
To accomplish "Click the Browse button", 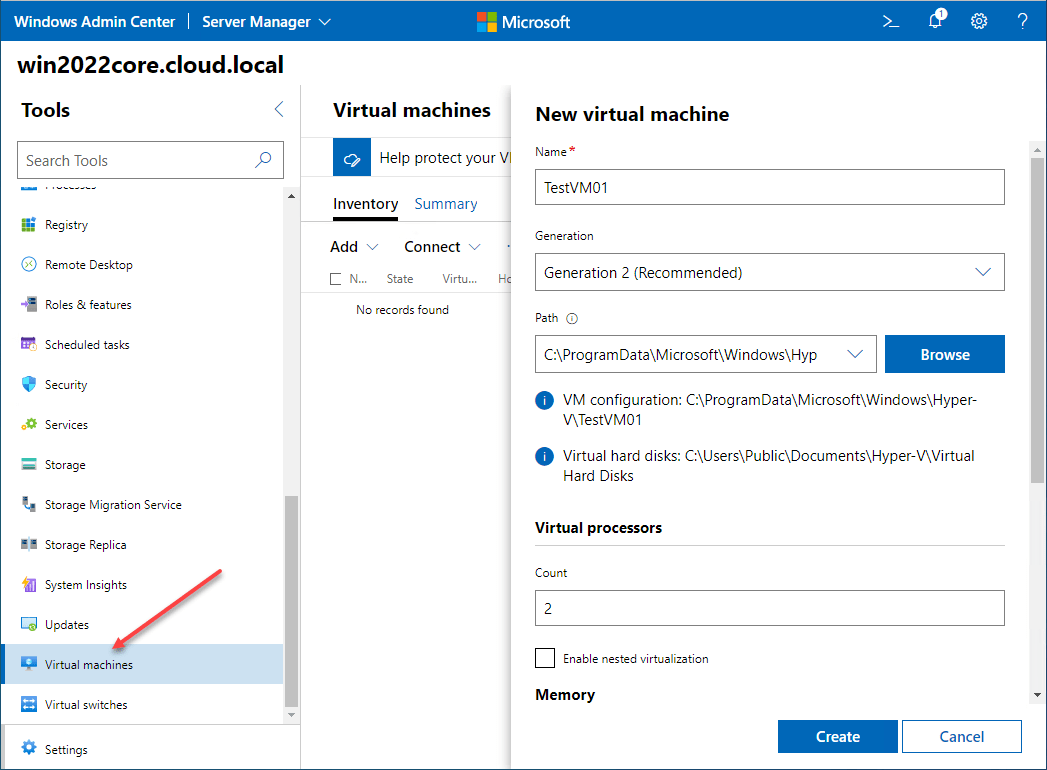I will point(945,354).
